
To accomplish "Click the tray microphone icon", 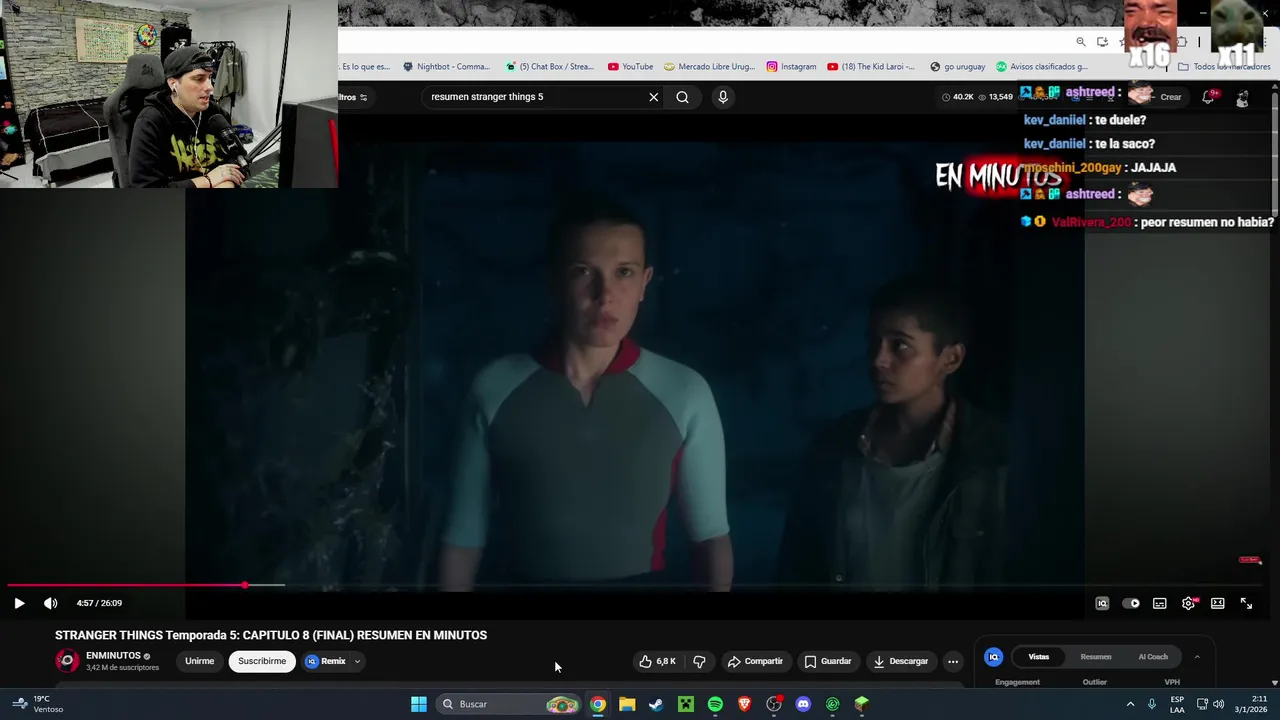I will [1152, 704].
